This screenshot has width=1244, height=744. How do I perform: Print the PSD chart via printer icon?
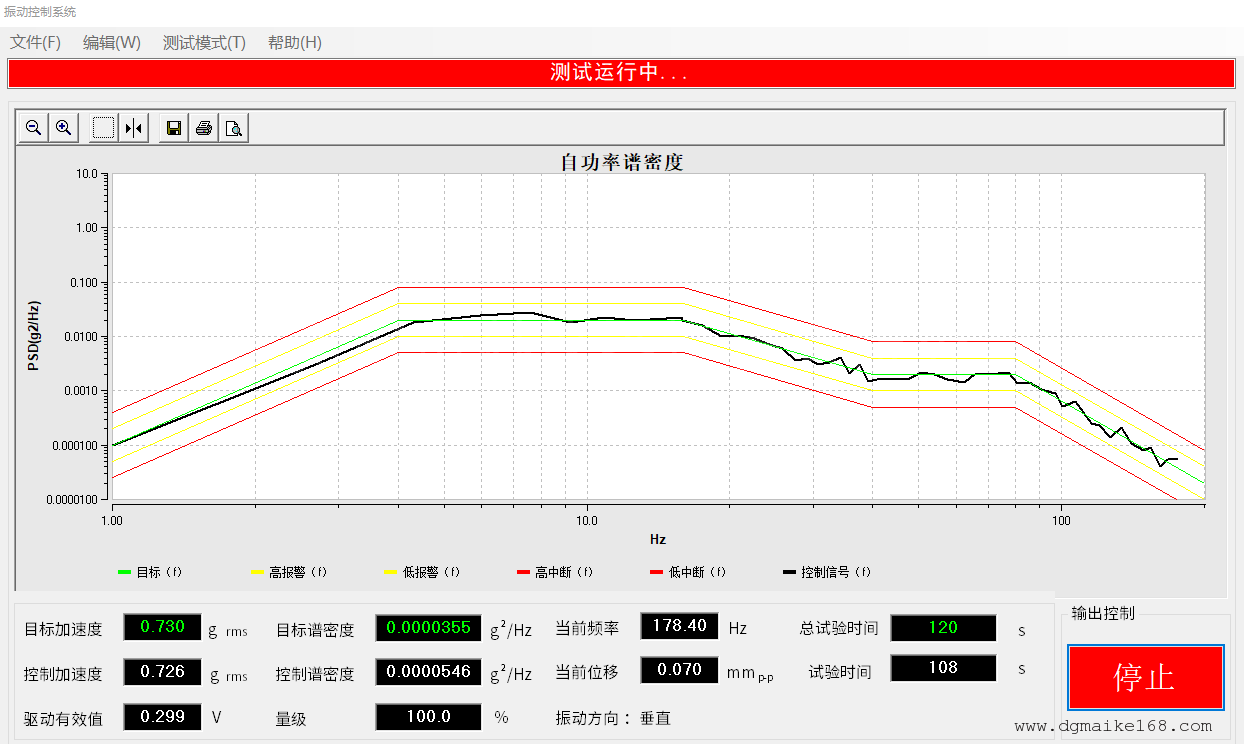(x=204, y=128)
